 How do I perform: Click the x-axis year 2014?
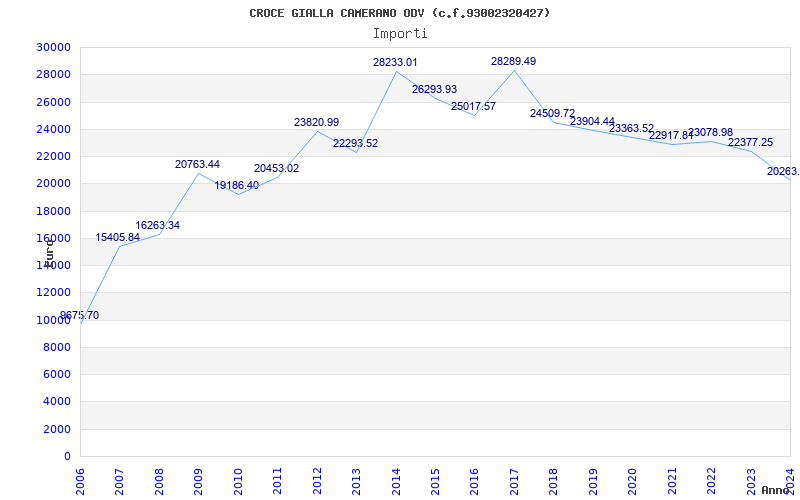click(x=396, y=481)
